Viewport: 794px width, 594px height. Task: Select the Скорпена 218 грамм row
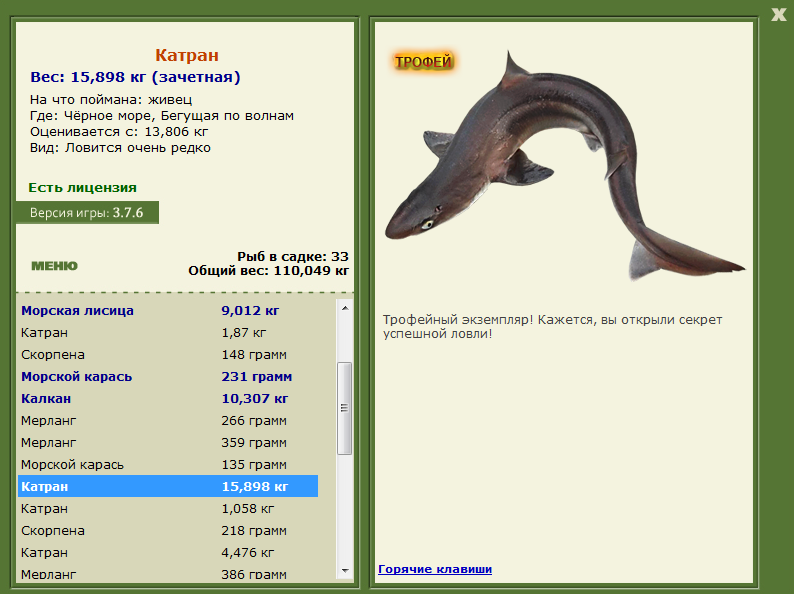pos(168,531)
